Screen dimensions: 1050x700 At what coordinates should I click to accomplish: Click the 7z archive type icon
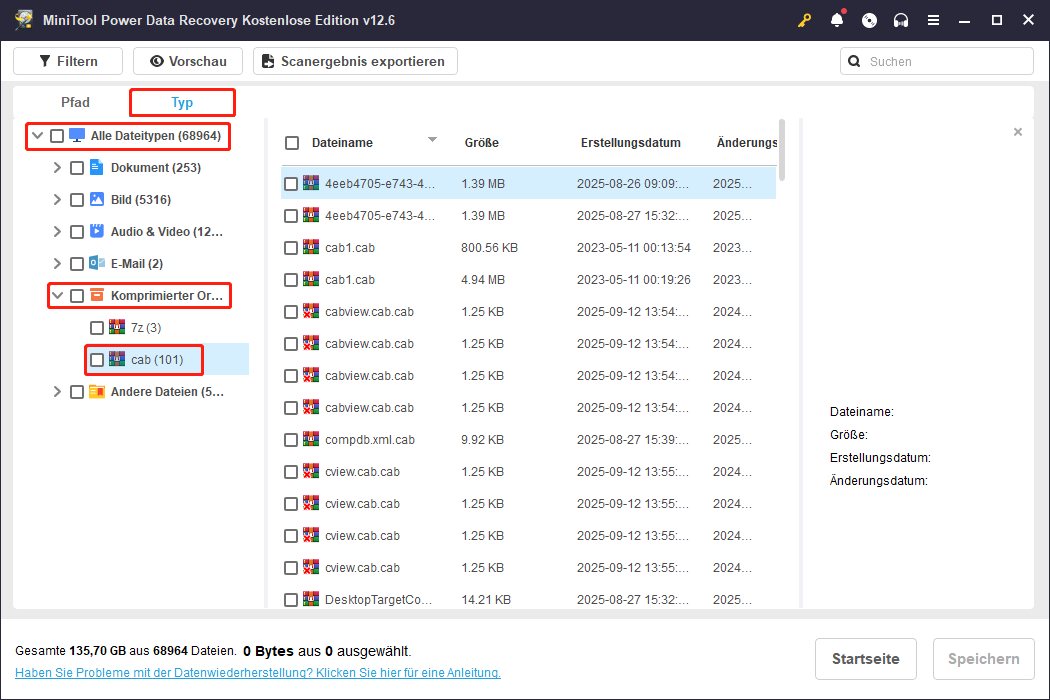tap(117, 327)
